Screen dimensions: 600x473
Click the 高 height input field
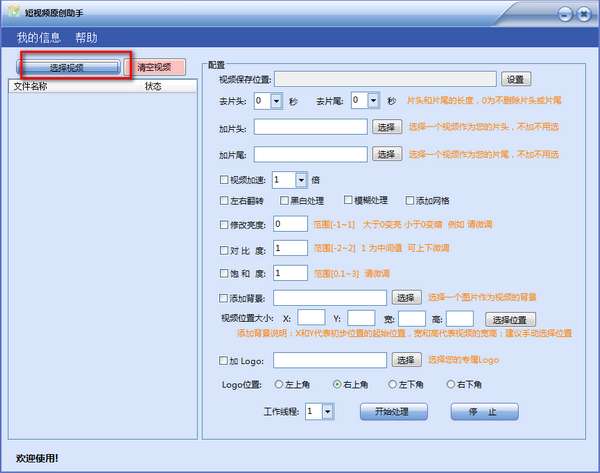[460, 318]
